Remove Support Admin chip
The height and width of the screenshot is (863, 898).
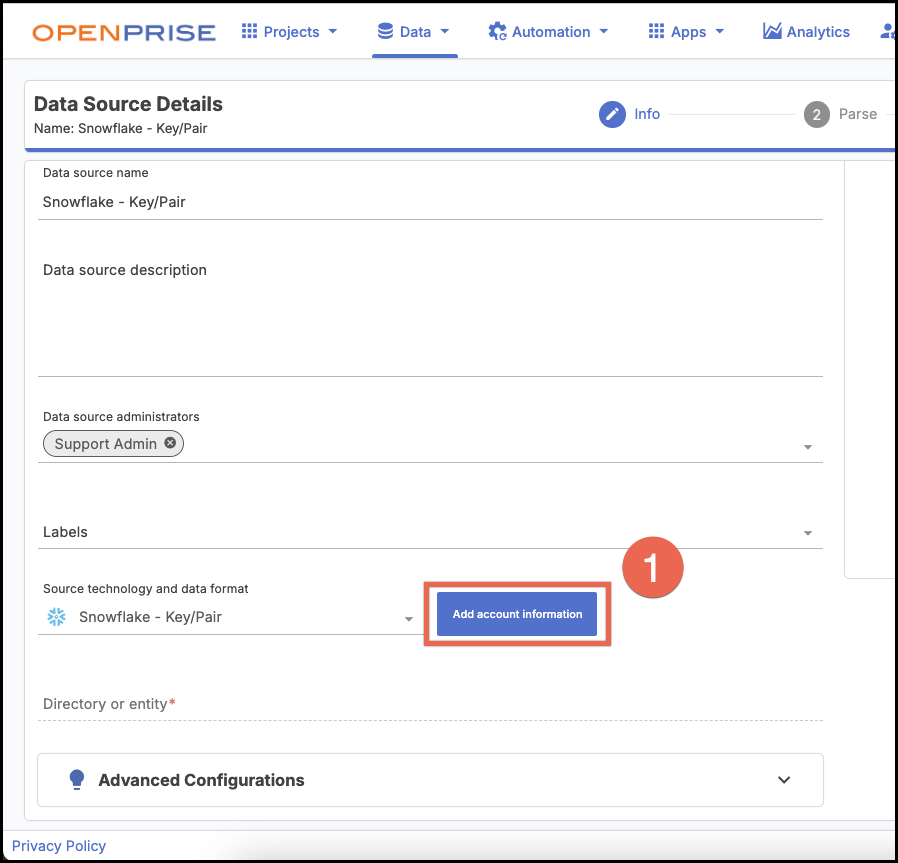(170, 443)
